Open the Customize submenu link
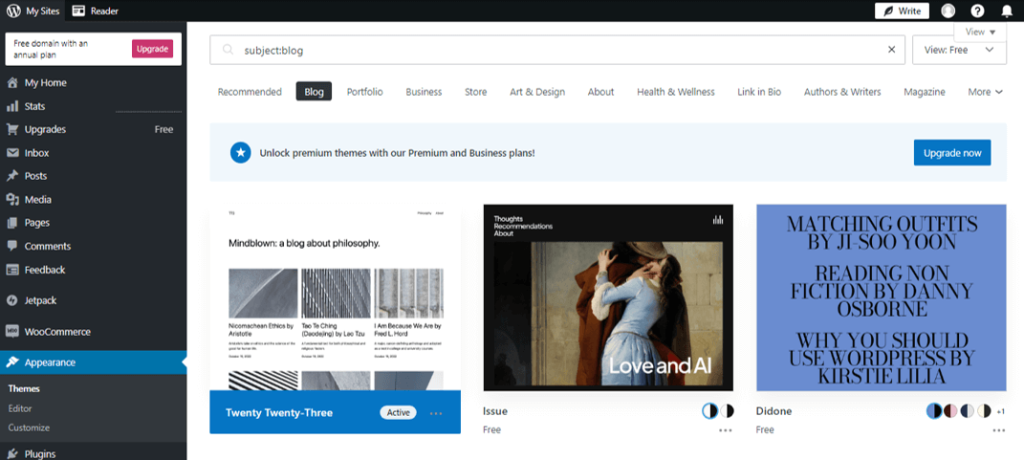Viewport: 1024px width, 460px height. pos(29,428)
